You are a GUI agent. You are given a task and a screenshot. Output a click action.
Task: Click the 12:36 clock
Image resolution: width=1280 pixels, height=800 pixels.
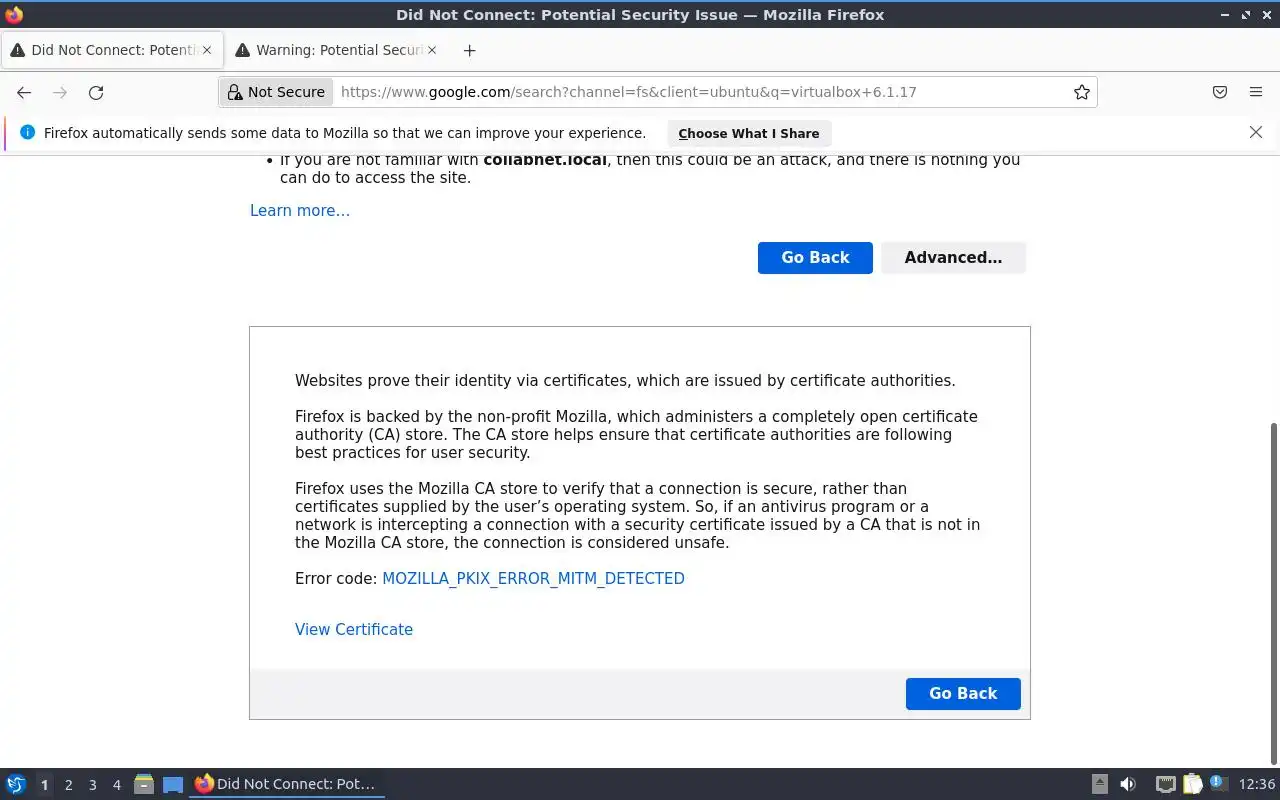[x=1257, y=784]
